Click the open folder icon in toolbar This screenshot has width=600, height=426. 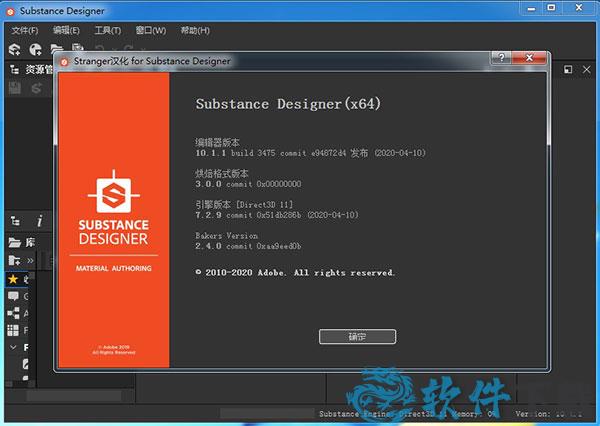click(55, 49)
